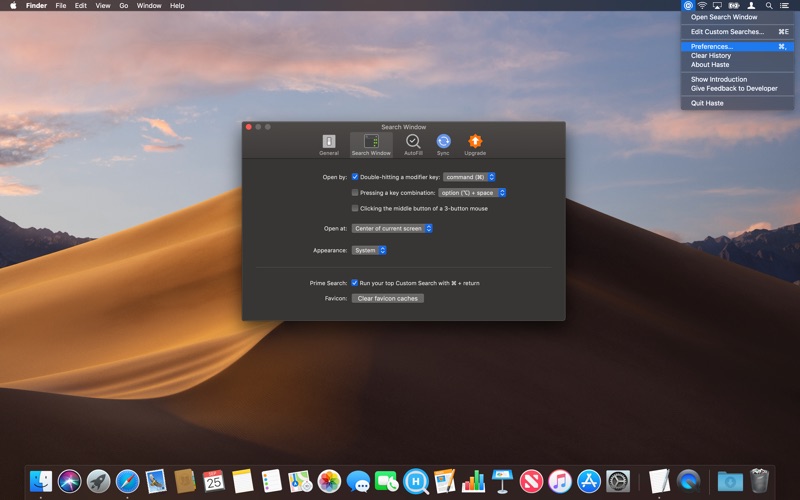Screen dimensions: 800x500
Task: Open Messages from the dock
Action: click(x=358, y=481)
